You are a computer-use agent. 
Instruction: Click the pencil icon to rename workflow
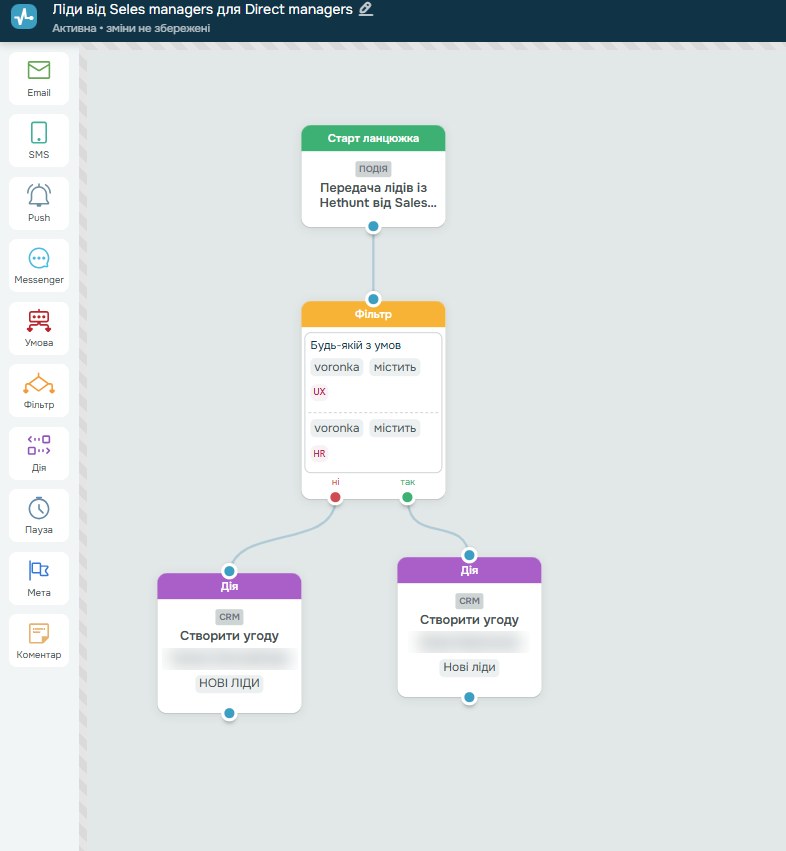[366, 9]
